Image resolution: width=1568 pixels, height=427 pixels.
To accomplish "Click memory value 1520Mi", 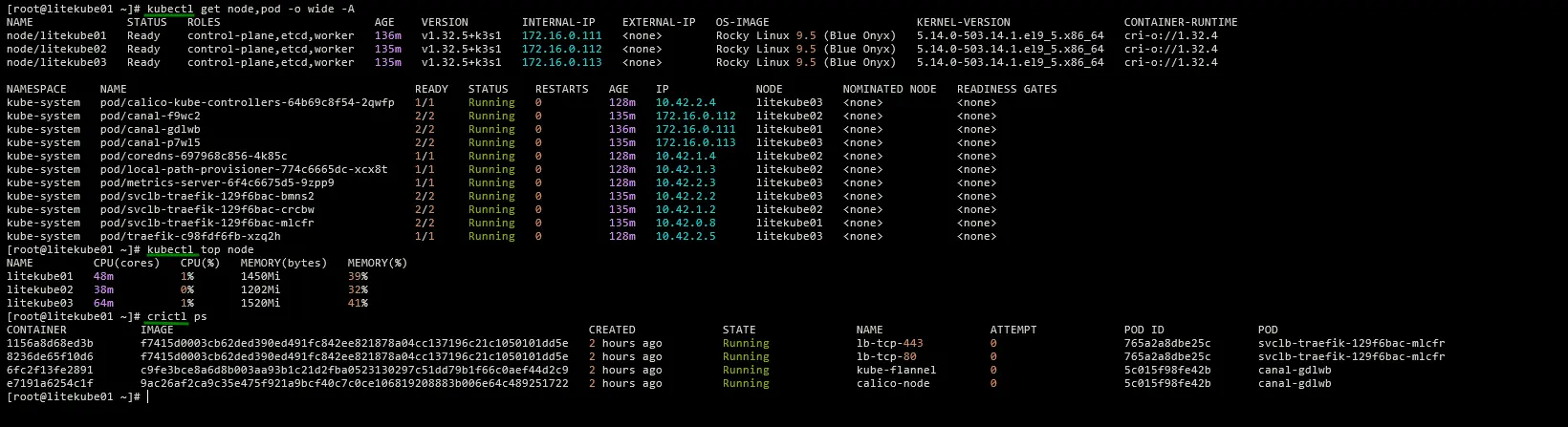I will point(261,303).
